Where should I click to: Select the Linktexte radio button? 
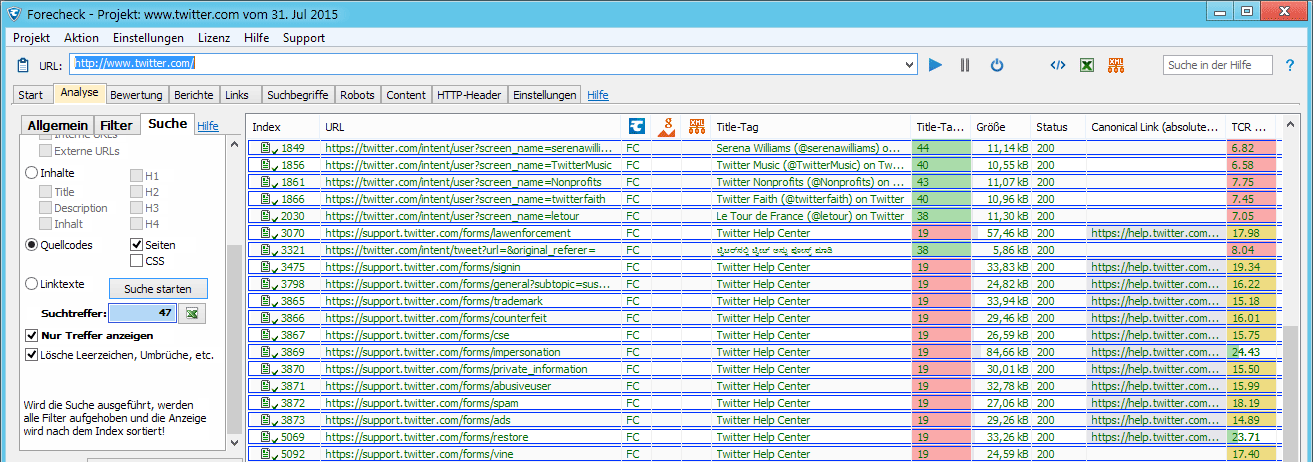(x=32, y=284)
